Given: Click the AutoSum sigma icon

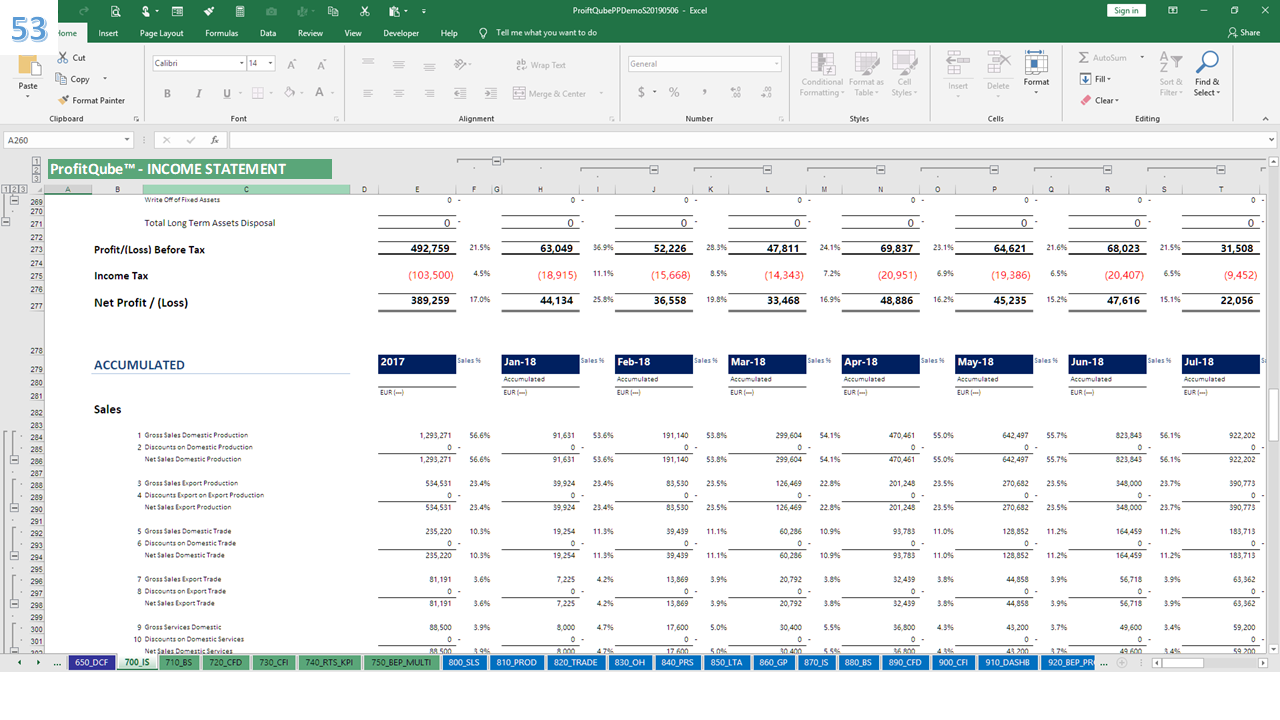Looking at the screenshot, I should point(1084,58).
